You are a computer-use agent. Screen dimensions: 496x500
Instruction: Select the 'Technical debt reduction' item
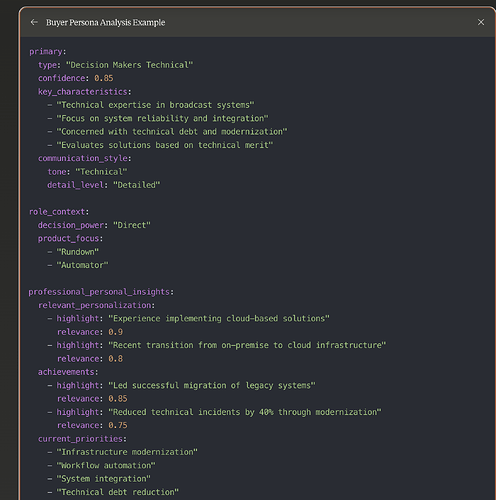tap(118, 492)
